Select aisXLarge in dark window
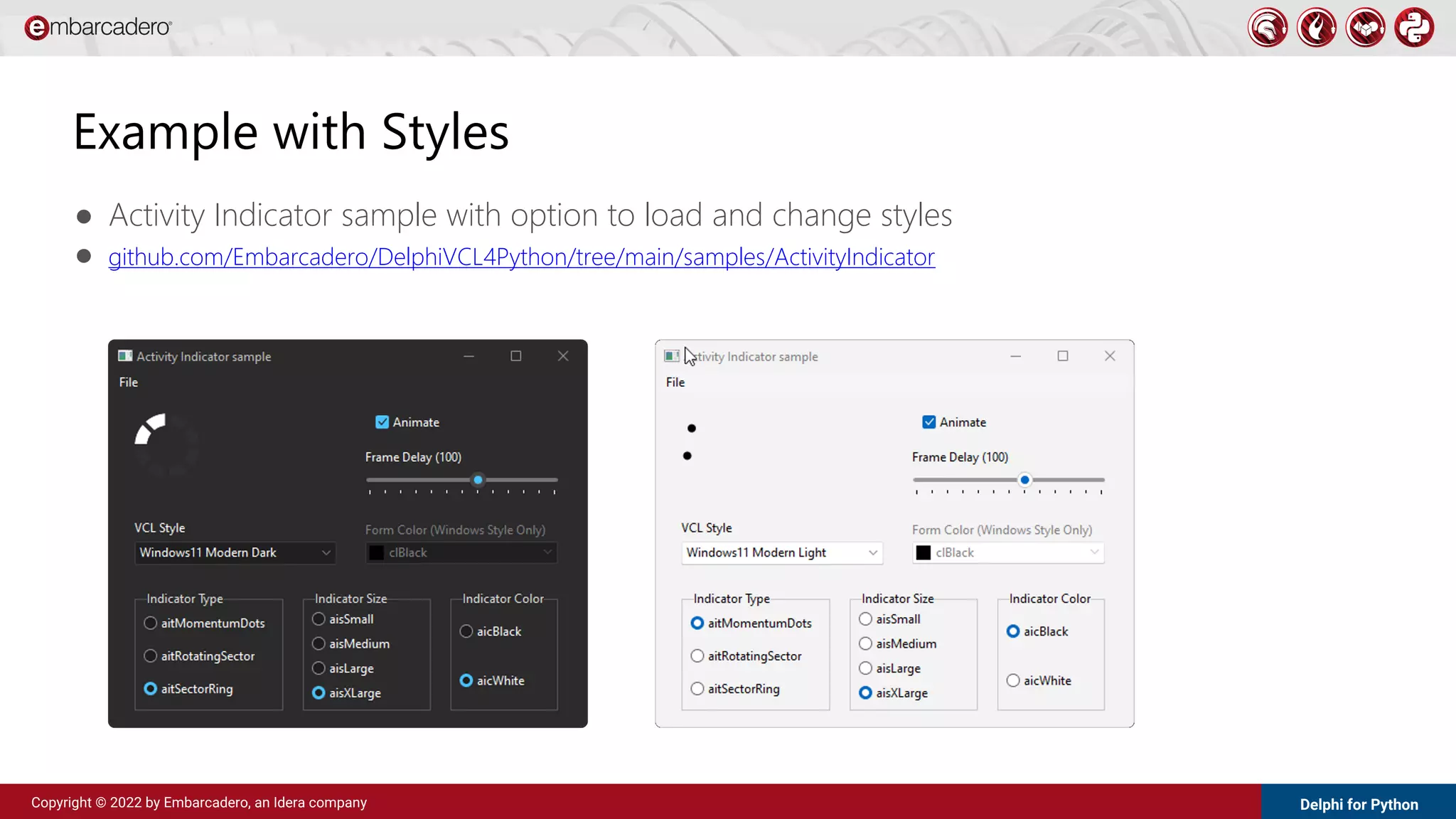Screen dimensions: 1456x819 point(346,693)
